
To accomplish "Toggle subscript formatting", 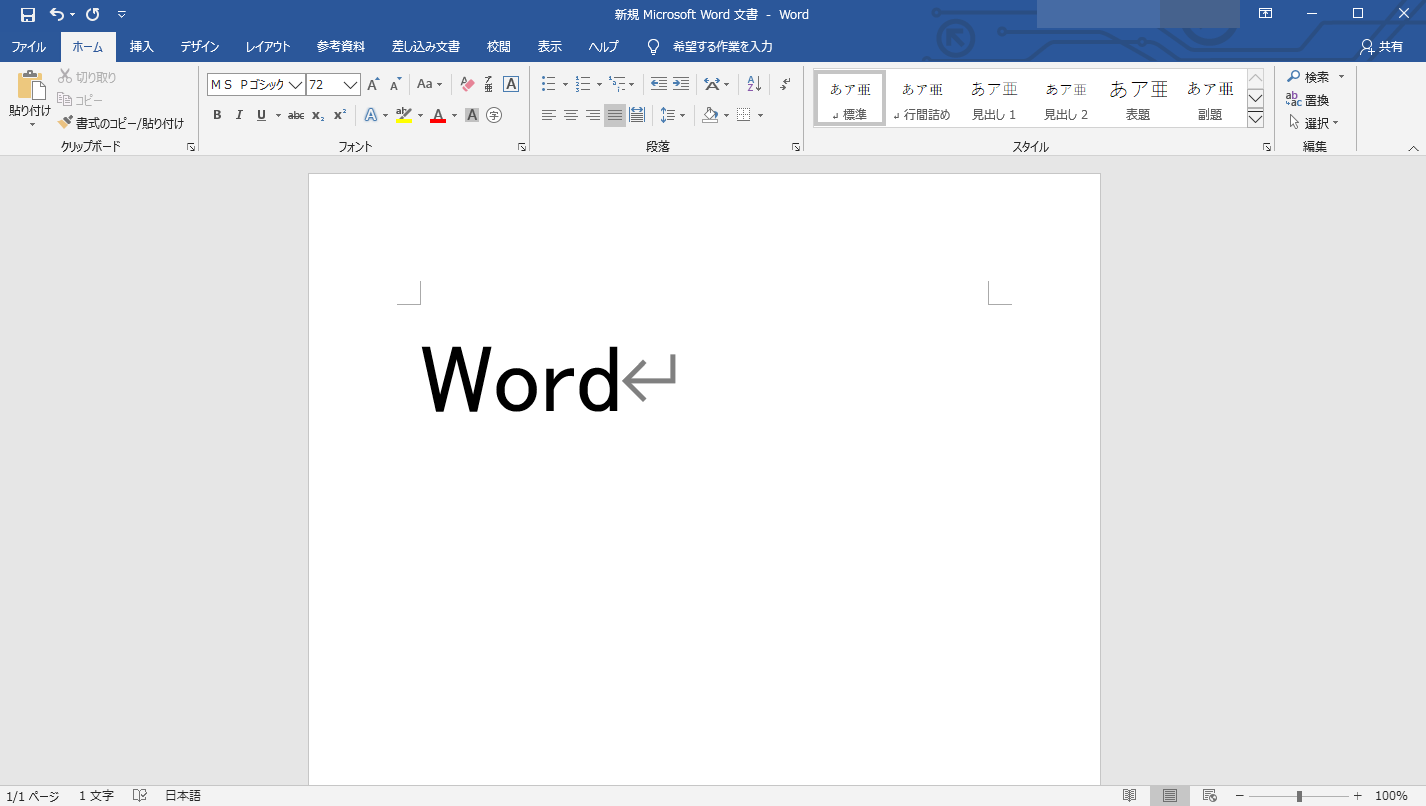I will coord(318,115).
